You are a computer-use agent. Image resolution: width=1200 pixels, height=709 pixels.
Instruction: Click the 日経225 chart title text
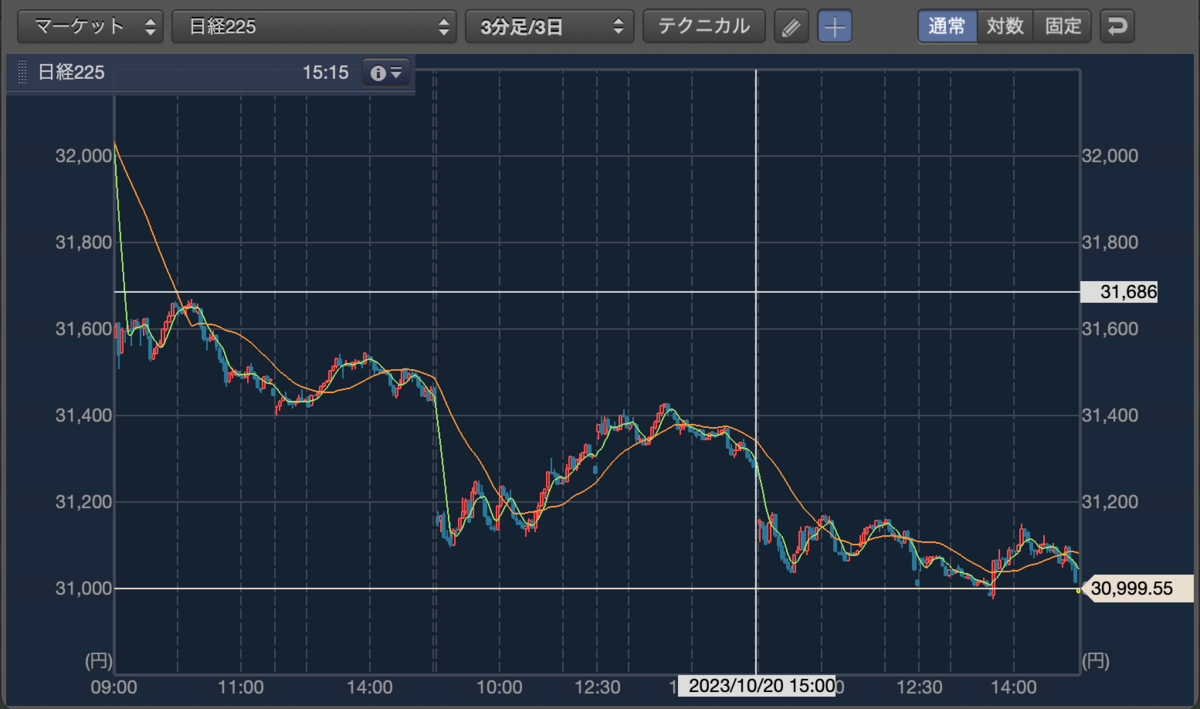click(x=71, y=73)
